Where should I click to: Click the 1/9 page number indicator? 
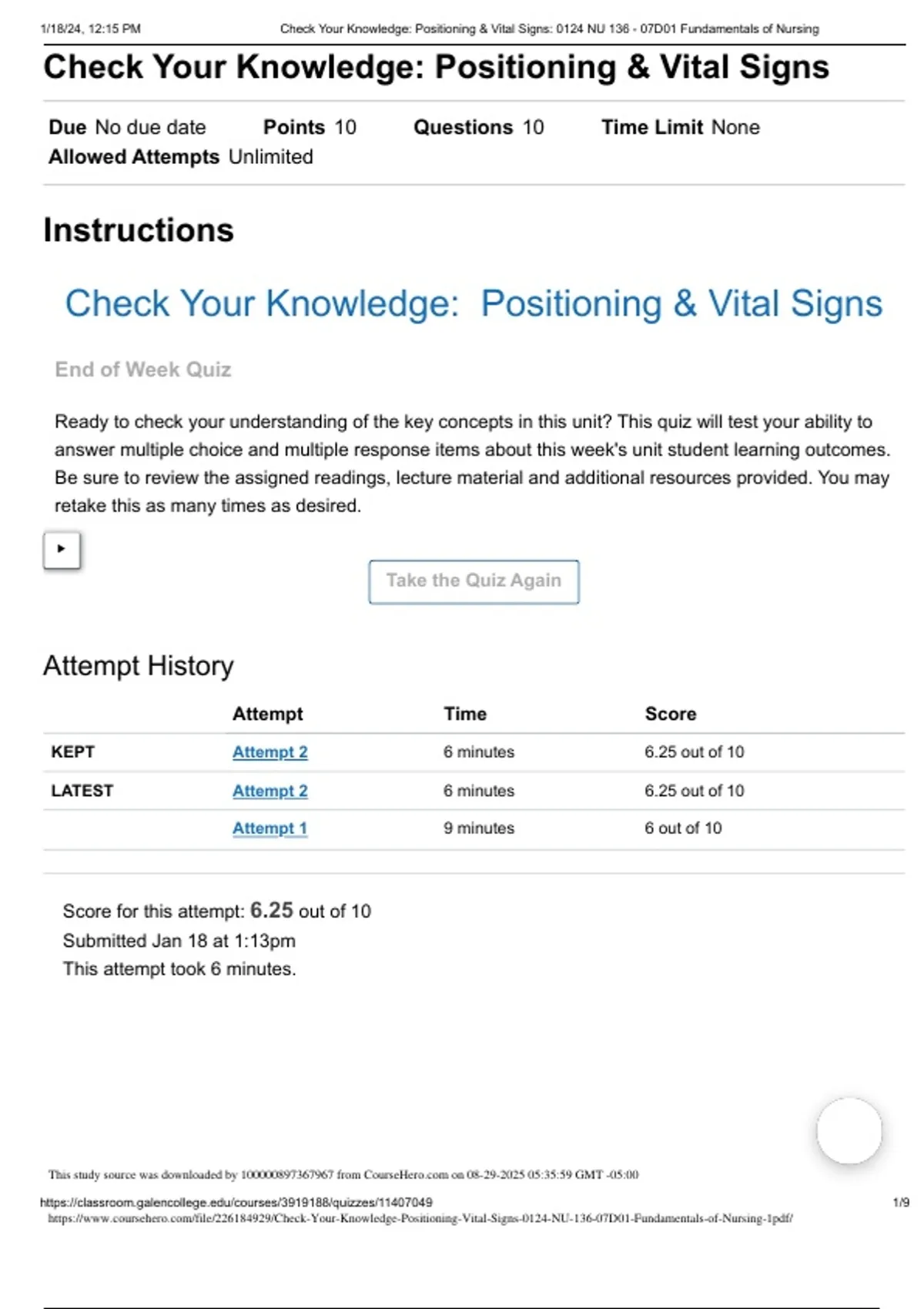(900, 1202)
